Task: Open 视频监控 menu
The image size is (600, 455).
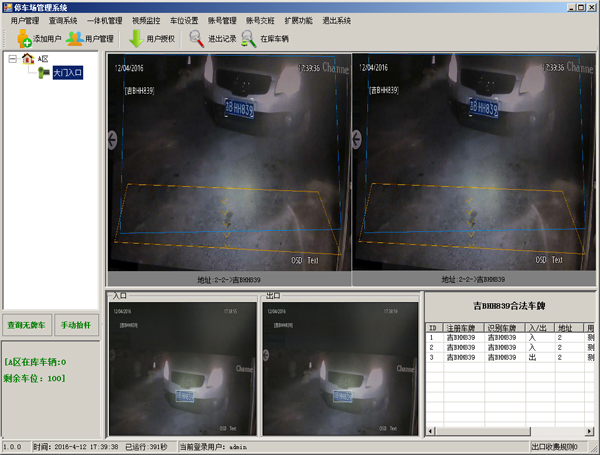Action: point(146,21)
